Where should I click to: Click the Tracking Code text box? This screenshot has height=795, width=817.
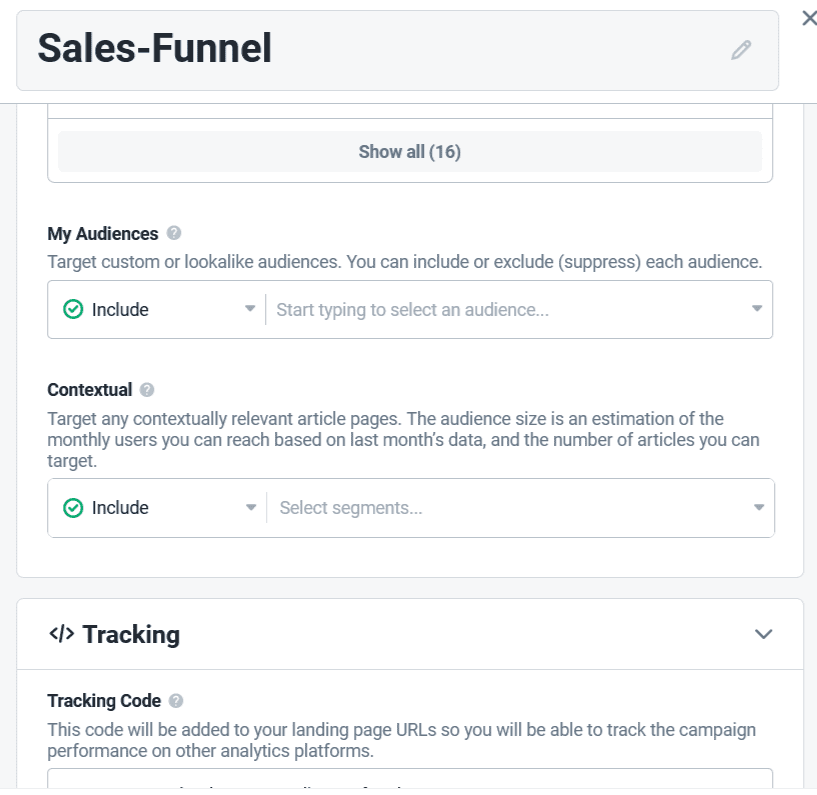tap(410, 781)
